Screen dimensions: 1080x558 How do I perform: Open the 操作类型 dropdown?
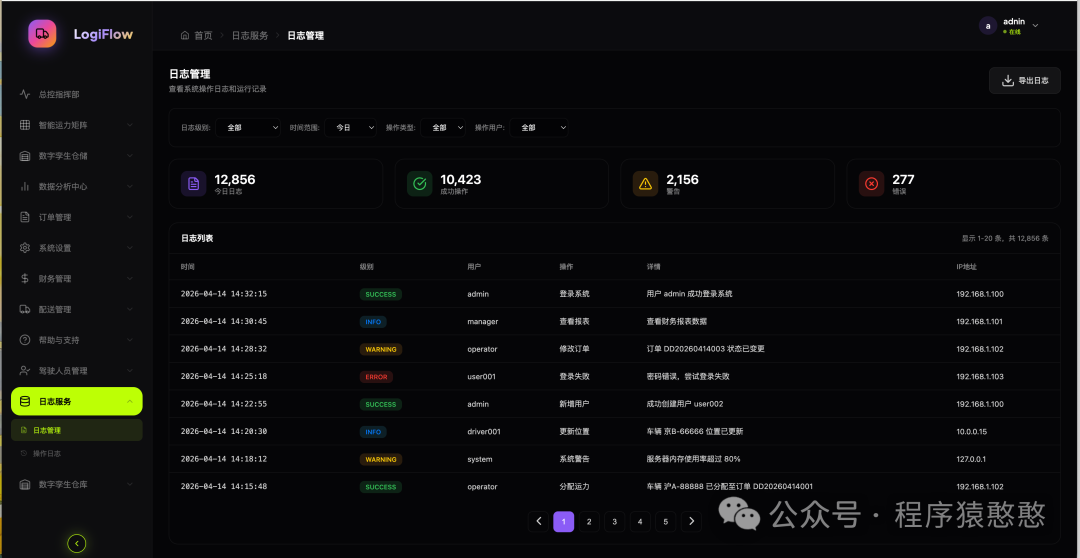[x=443, y=127]
